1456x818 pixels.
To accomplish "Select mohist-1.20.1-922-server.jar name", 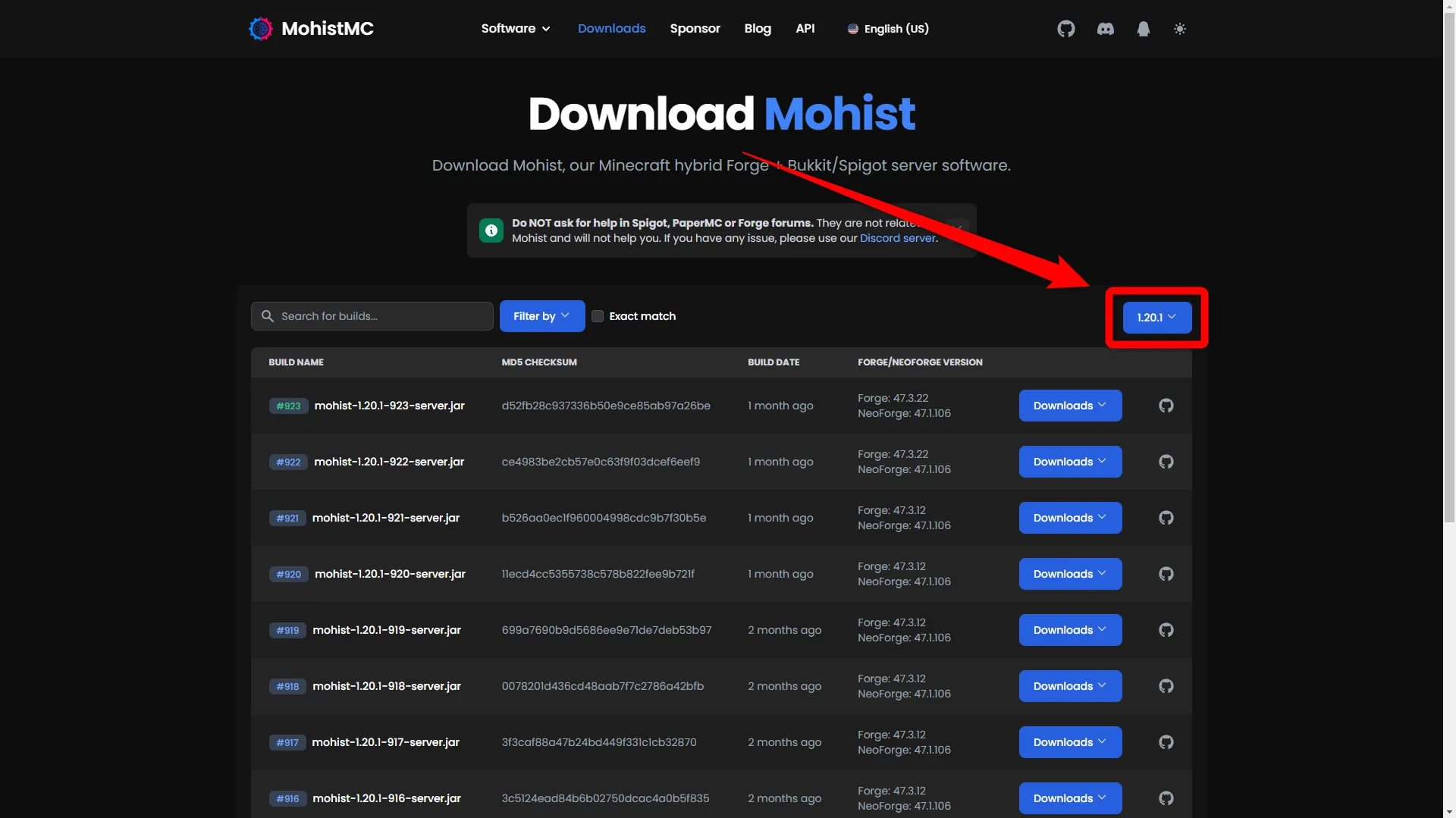I will [x=389, y=462].
